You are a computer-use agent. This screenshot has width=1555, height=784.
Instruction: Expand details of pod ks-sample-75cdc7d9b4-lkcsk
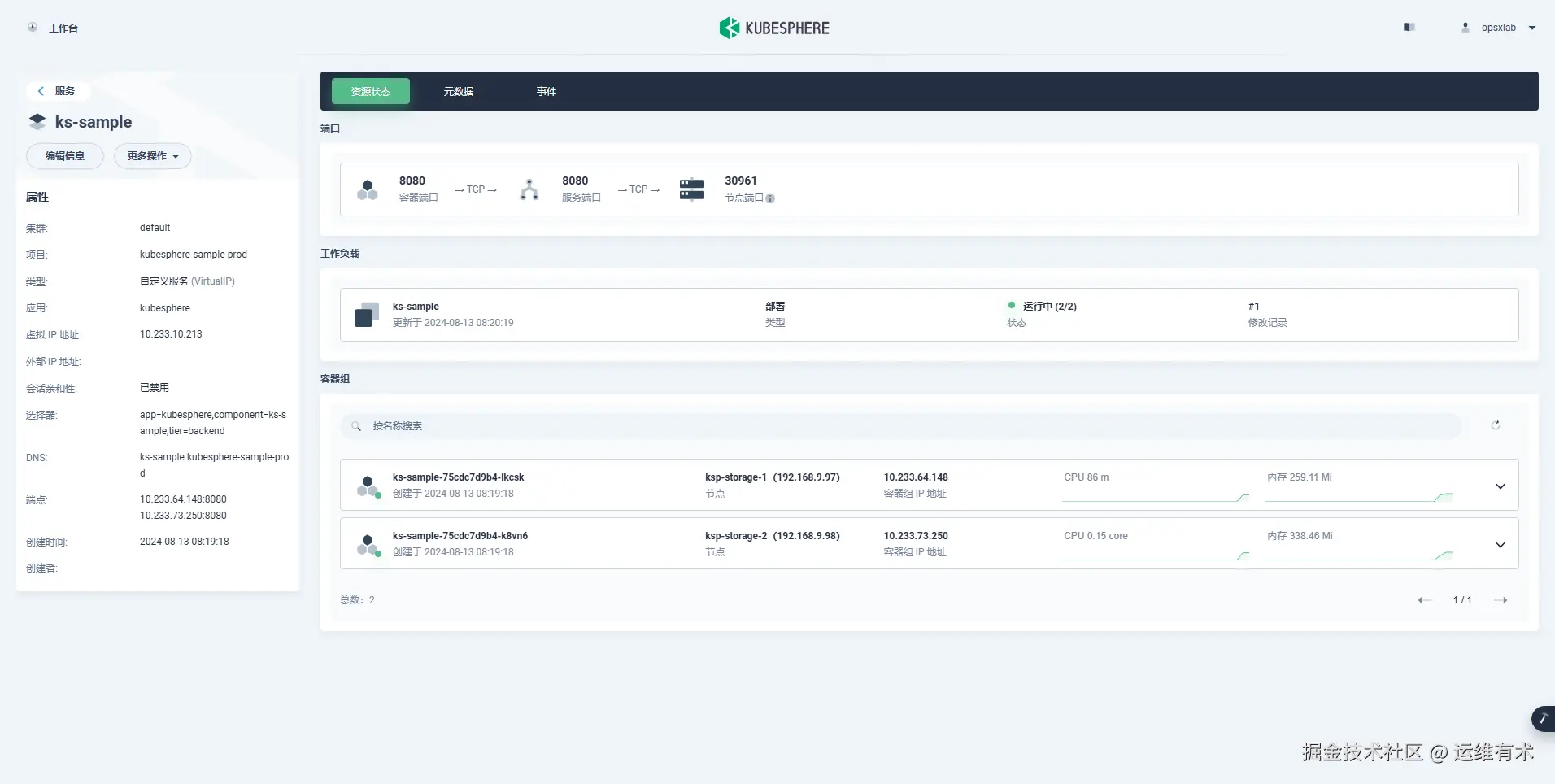[1499, 486]
